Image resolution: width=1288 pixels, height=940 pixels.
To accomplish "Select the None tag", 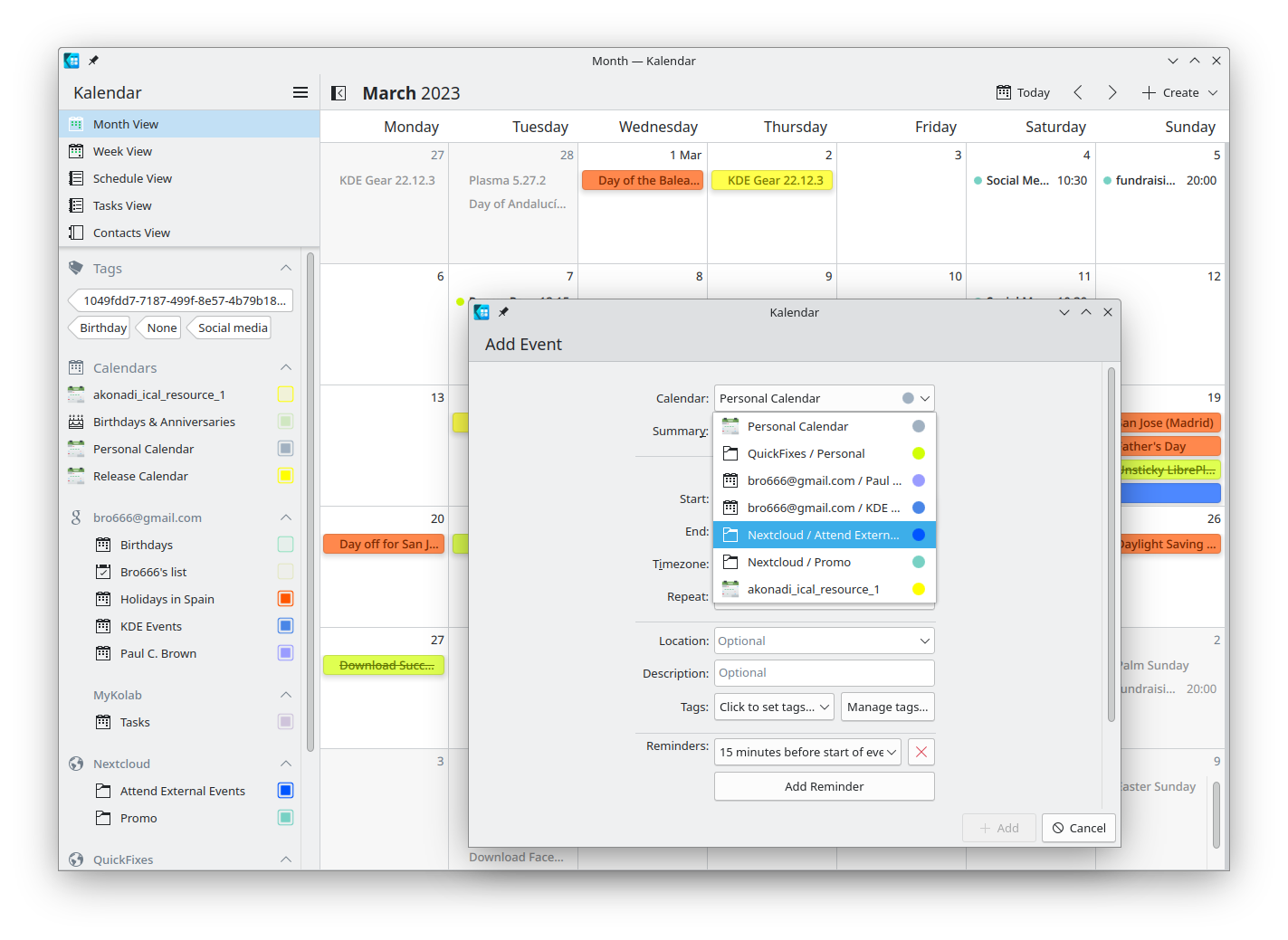I will [159, 328].
